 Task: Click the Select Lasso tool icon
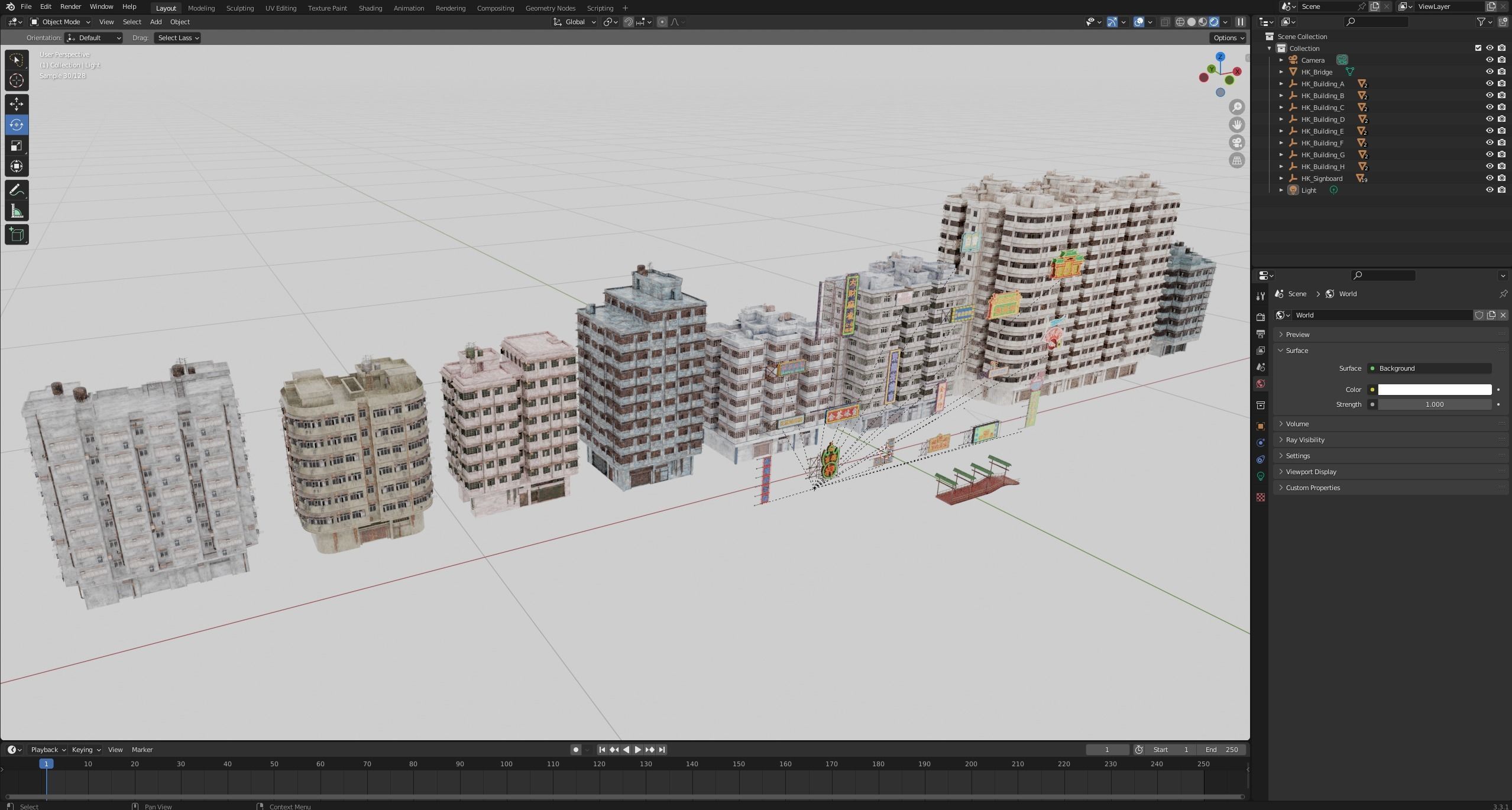(17, 60)
